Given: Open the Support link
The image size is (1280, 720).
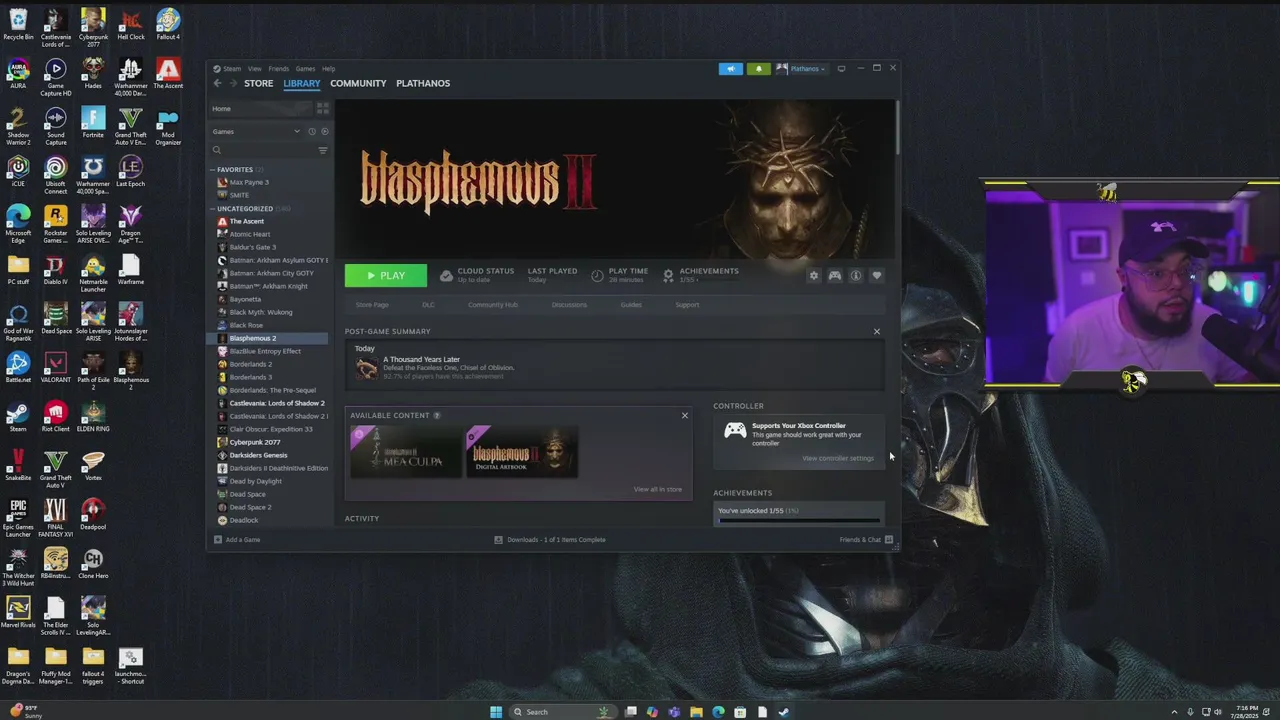Looking at the screenshot, I should click(687, 305).
